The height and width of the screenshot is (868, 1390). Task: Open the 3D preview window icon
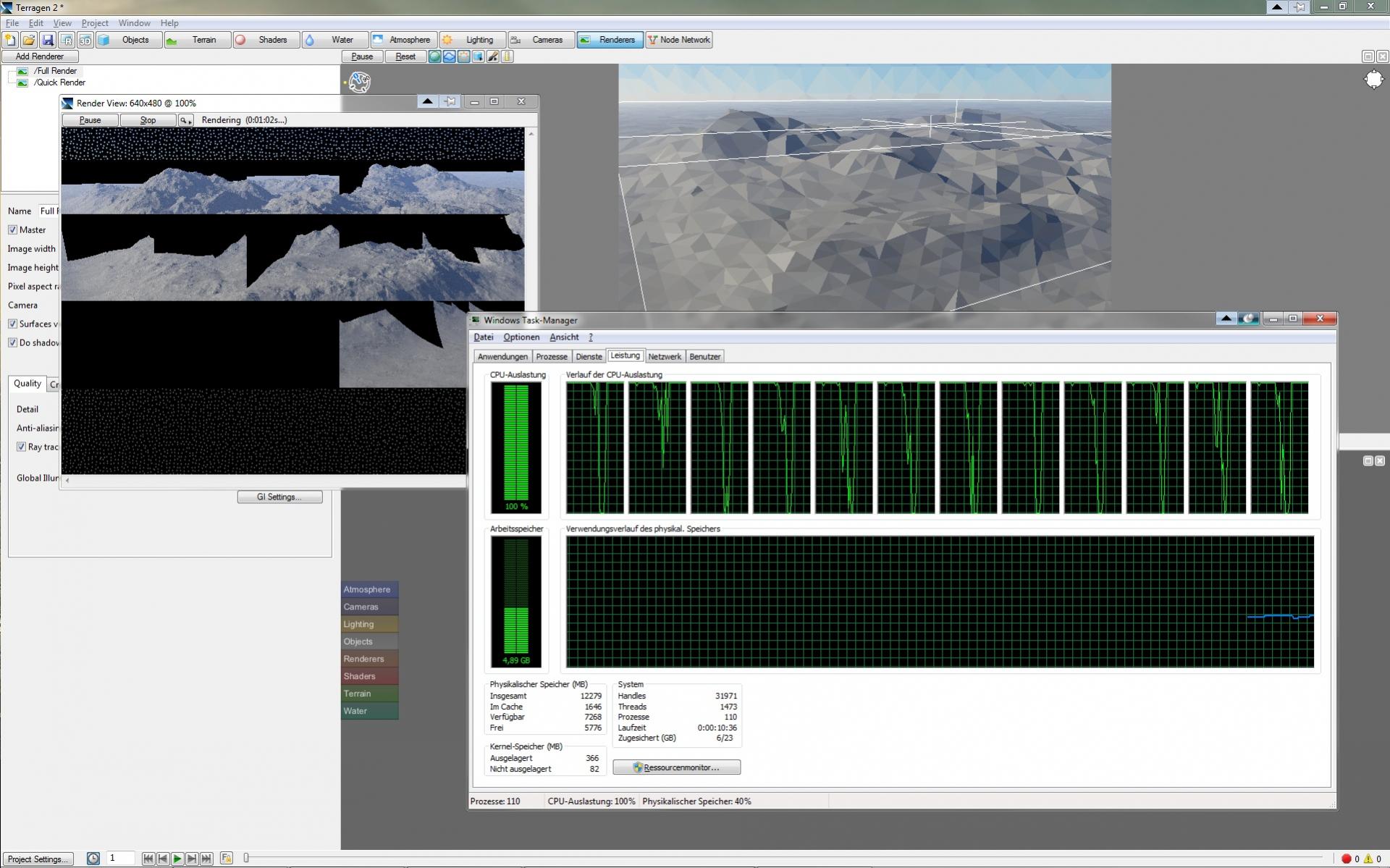click(x=85, y=40)
